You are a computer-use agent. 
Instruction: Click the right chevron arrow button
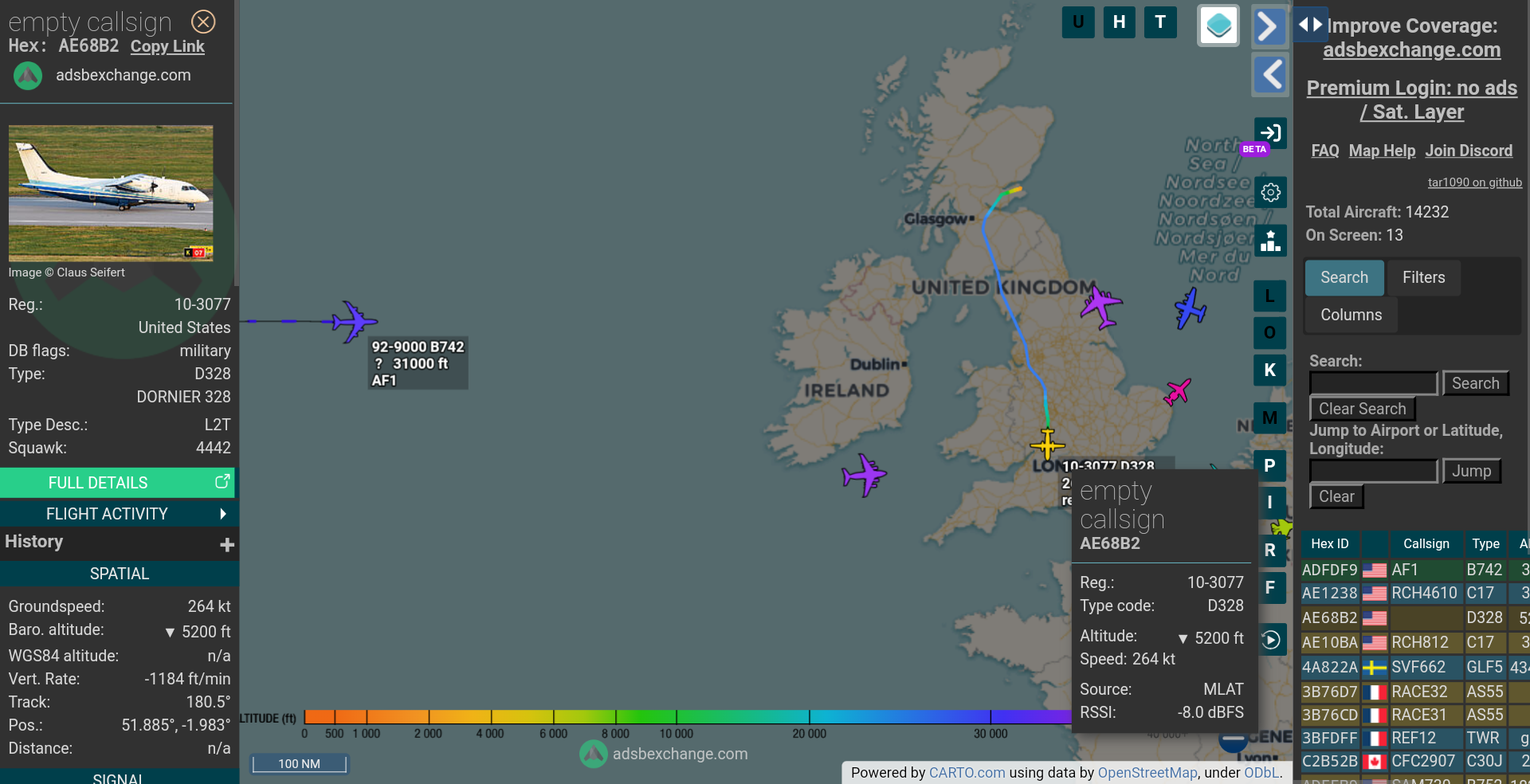[1270, 26]
